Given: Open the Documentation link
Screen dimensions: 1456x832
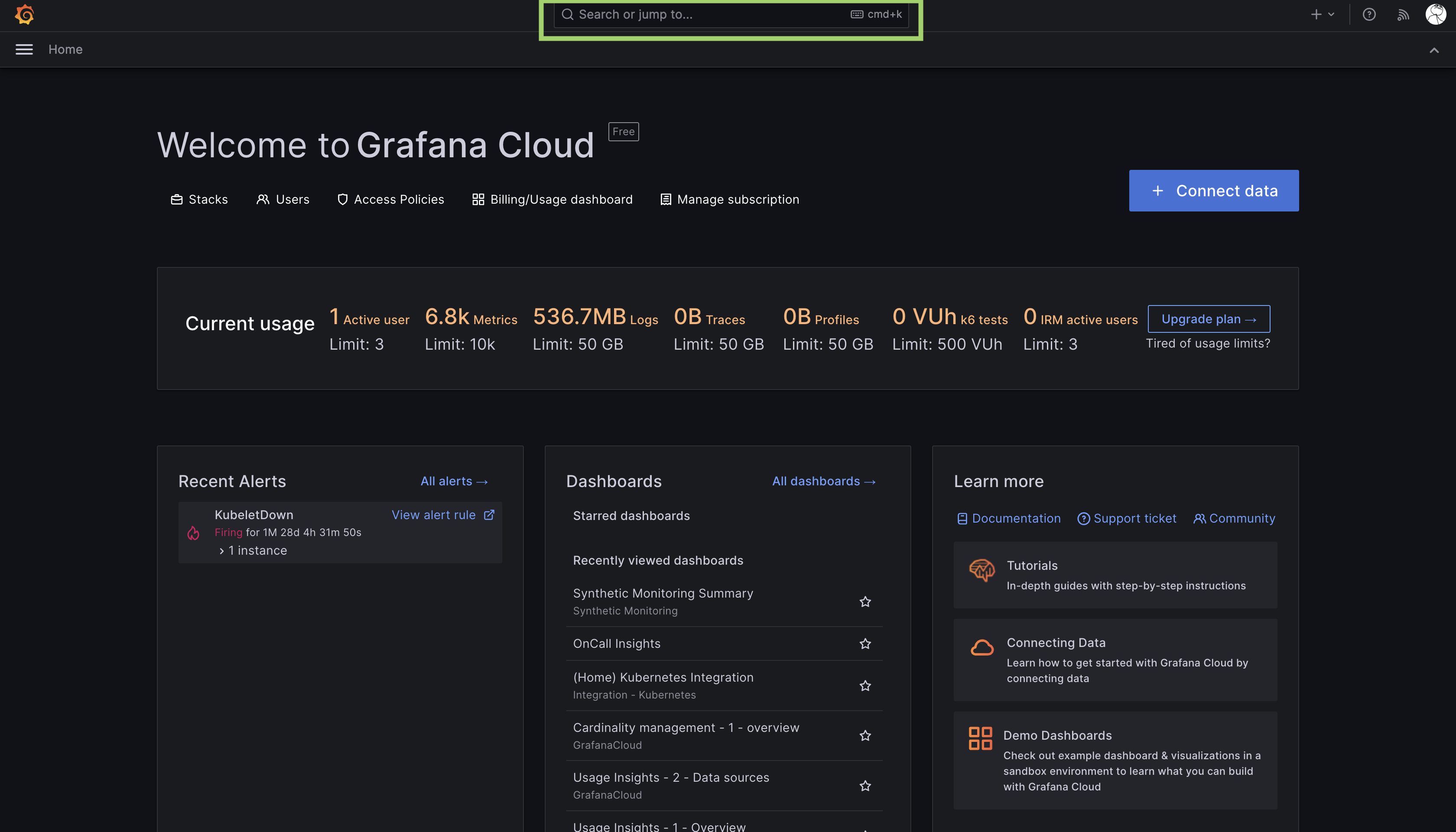Looking at the screenshot, I should tap(1008, 518).
